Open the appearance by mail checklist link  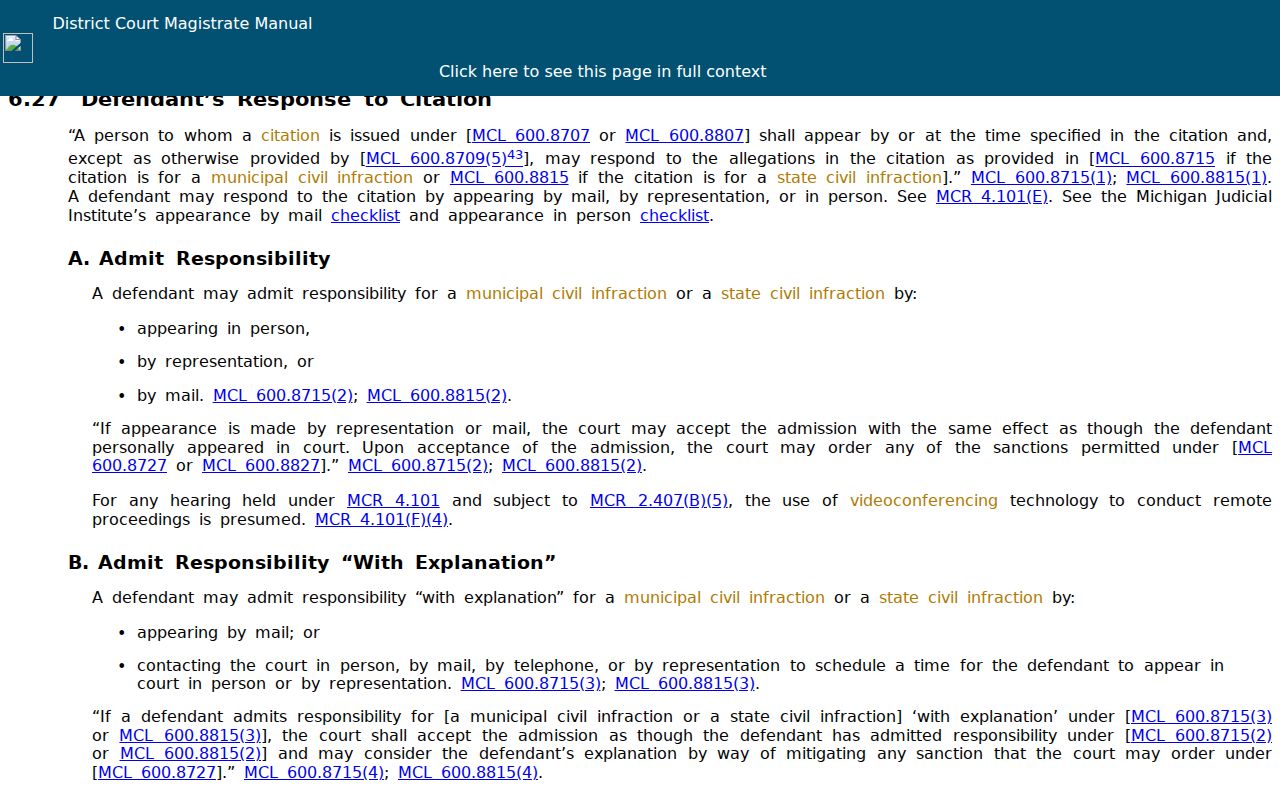coord(365,216)
